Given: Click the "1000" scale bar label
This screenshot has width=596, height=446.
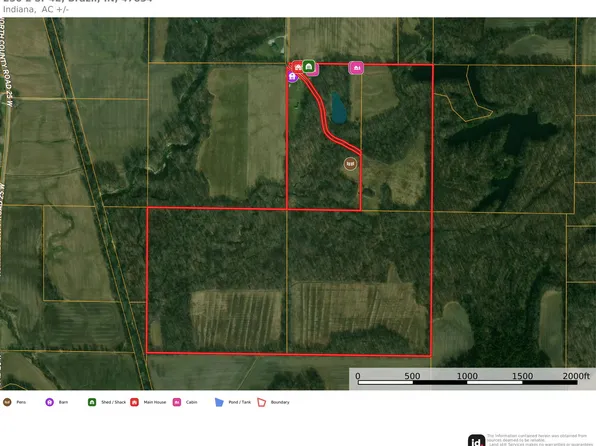Looking at the screenshot, I should pyautogui.click(x=467, y=376).
